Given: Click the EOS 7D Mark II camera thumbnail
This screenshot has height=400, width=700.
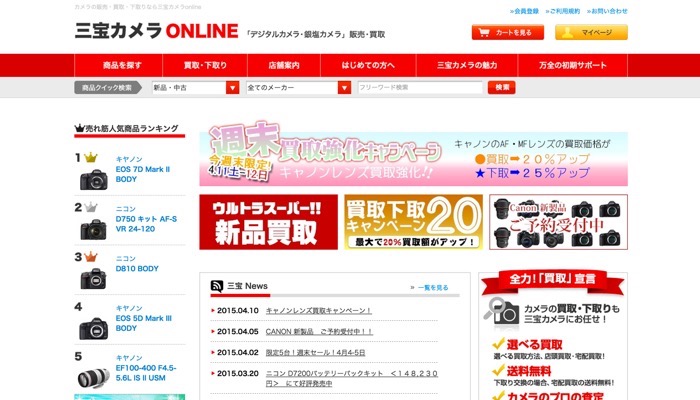Looking at the screenshot, I should click(94, 179).
